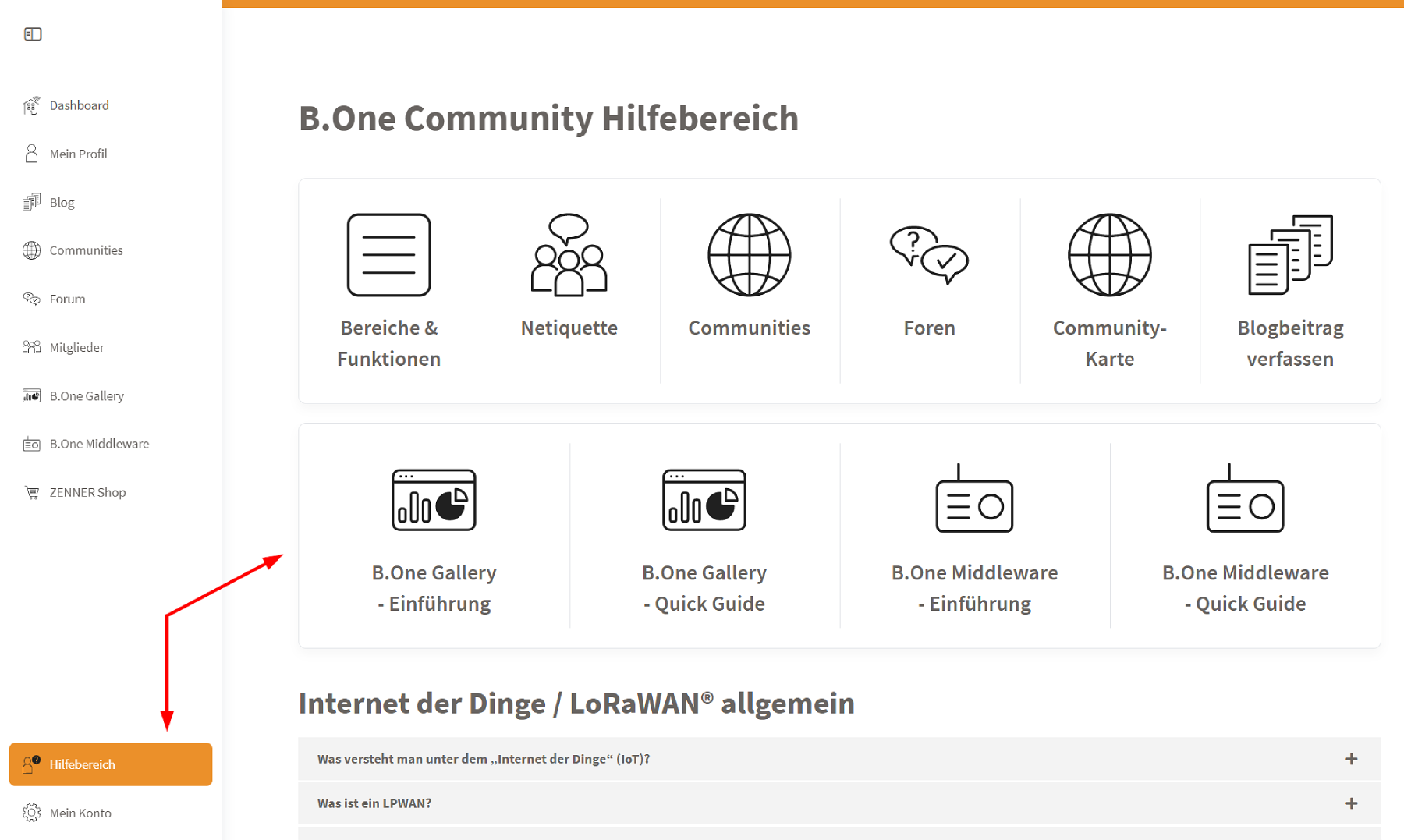Open the B.One Middleware Quick Guide radio icon
This screenshot has height=840, width=1404.
[1245, 498]
